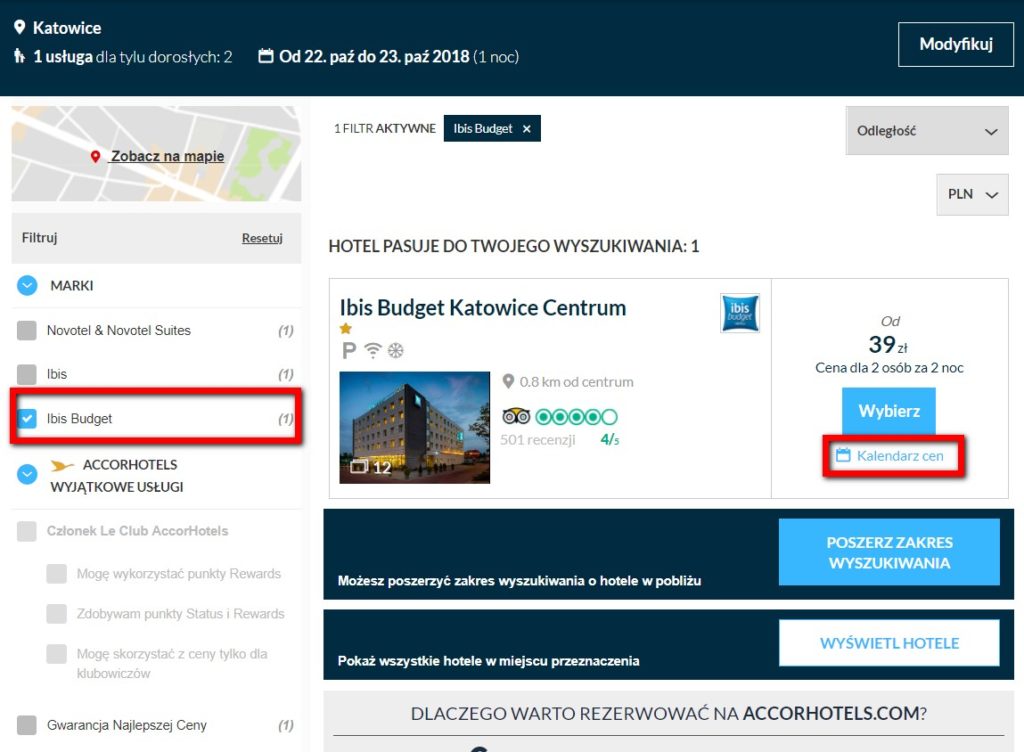This screenshot has height=752, width=1024.
Task: Click the hotel building photo thumbnail
Action: pos(415,428)
